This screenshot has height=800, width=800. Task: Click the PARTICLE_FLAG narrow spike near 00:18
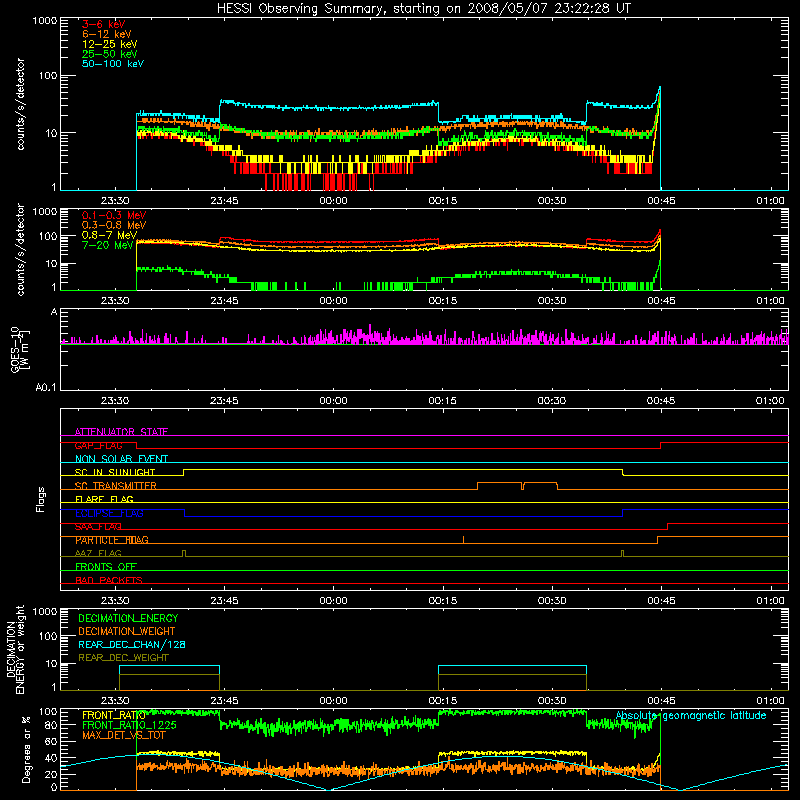coord(463,540)
